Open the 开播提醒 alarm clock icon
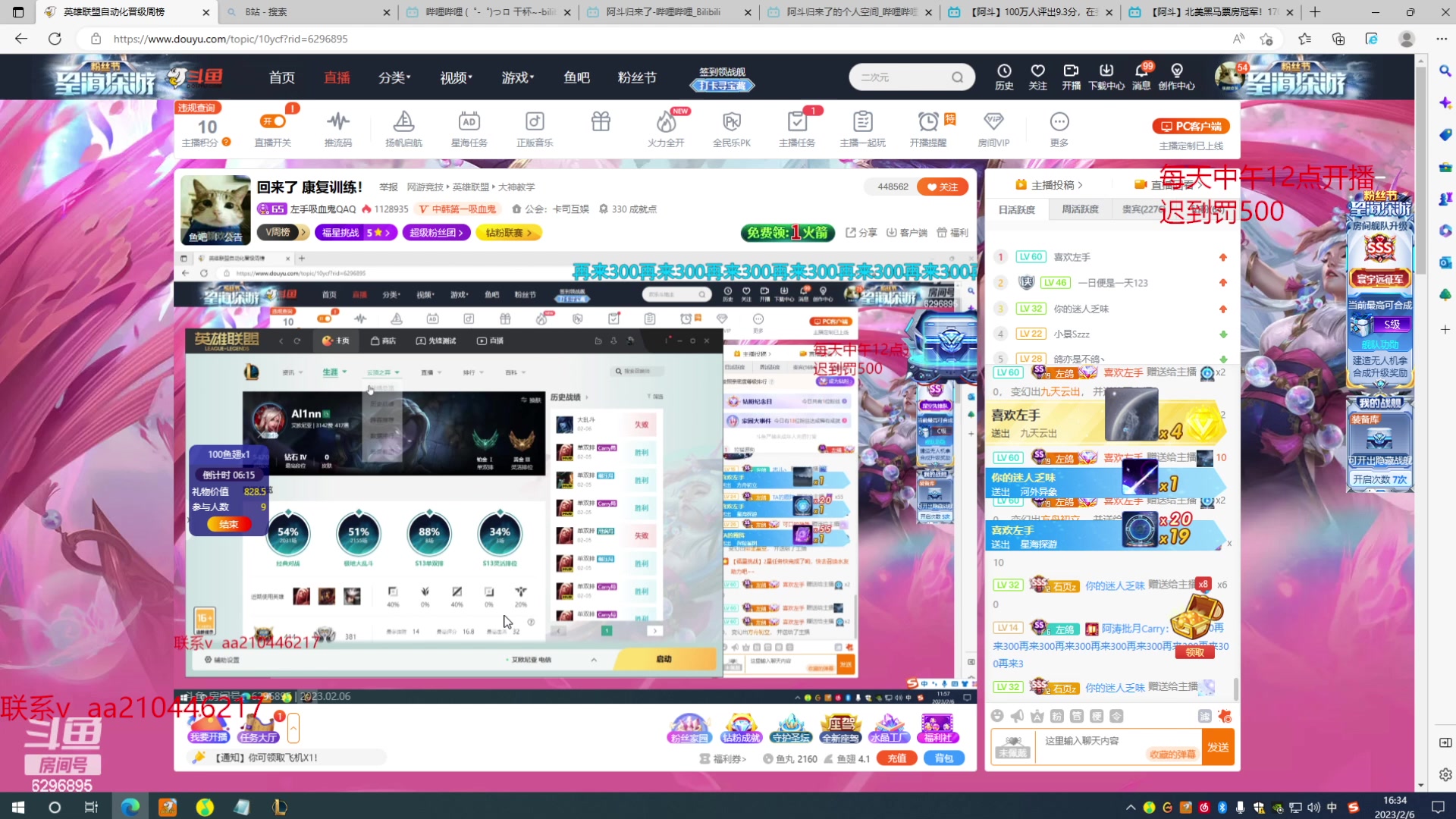 click(928, 128)
